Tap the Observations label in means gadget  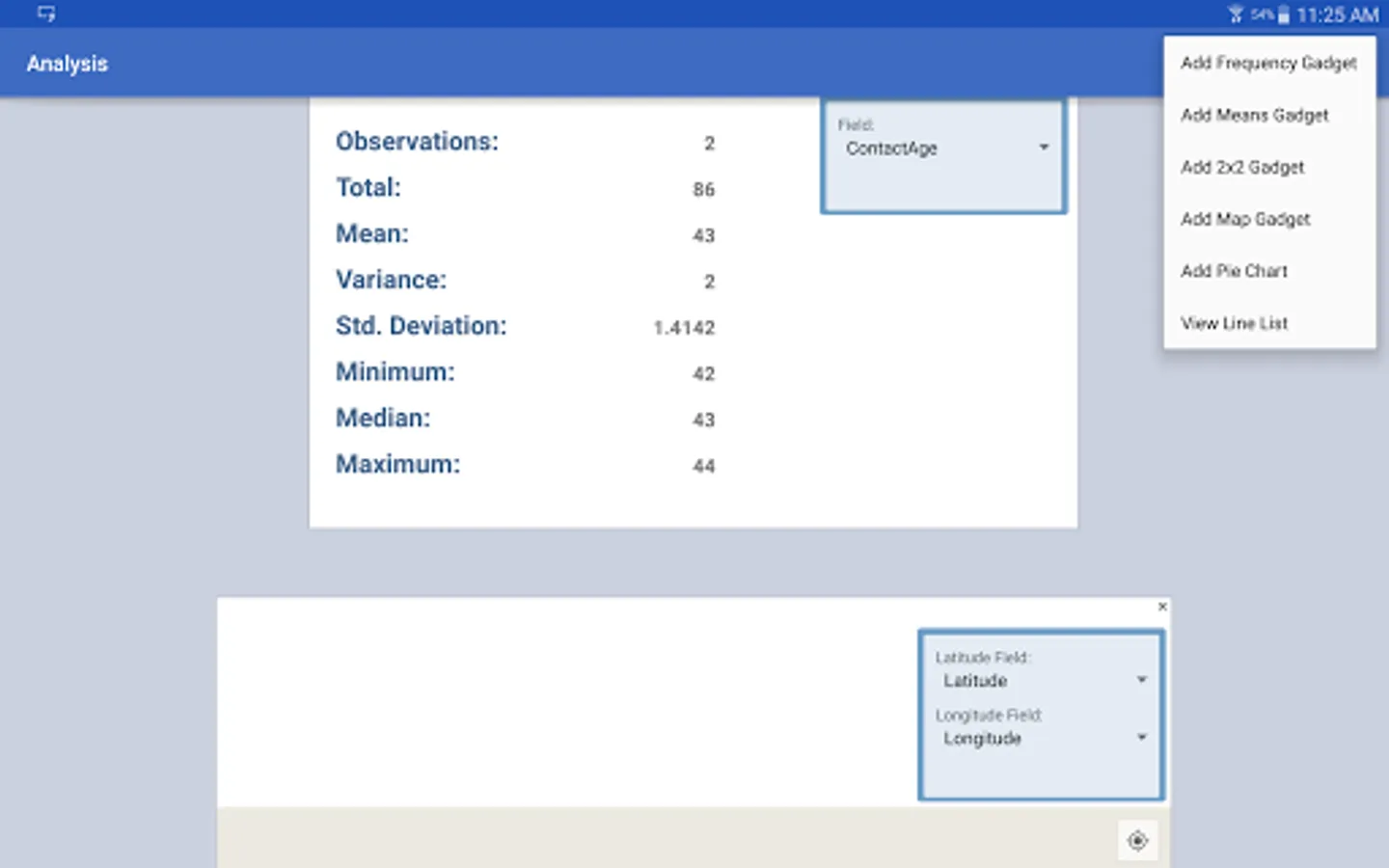(417, 141)
